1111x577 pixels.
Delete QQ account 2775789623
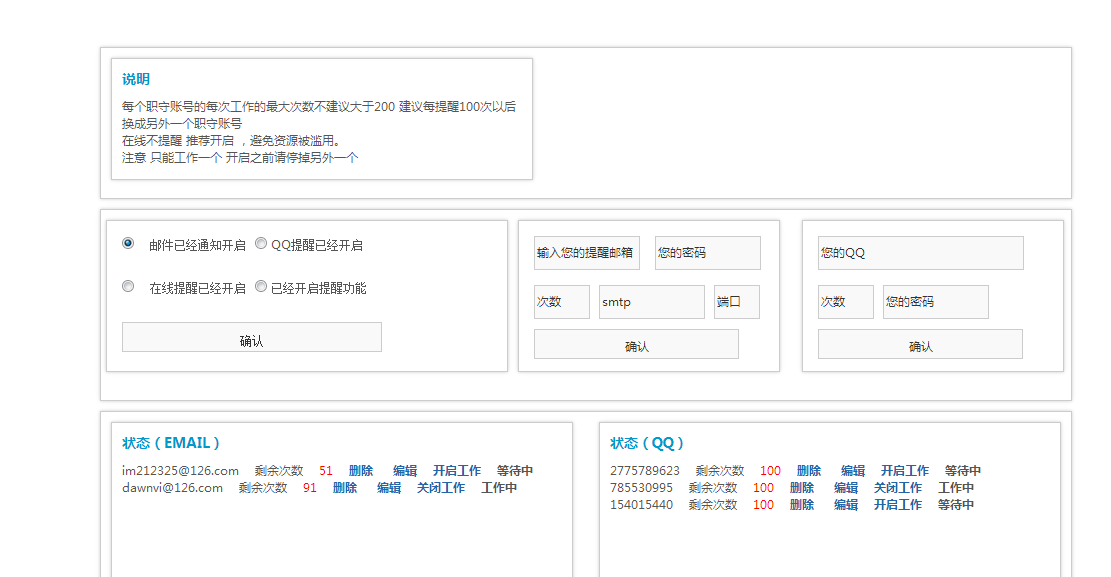[808, 470]
